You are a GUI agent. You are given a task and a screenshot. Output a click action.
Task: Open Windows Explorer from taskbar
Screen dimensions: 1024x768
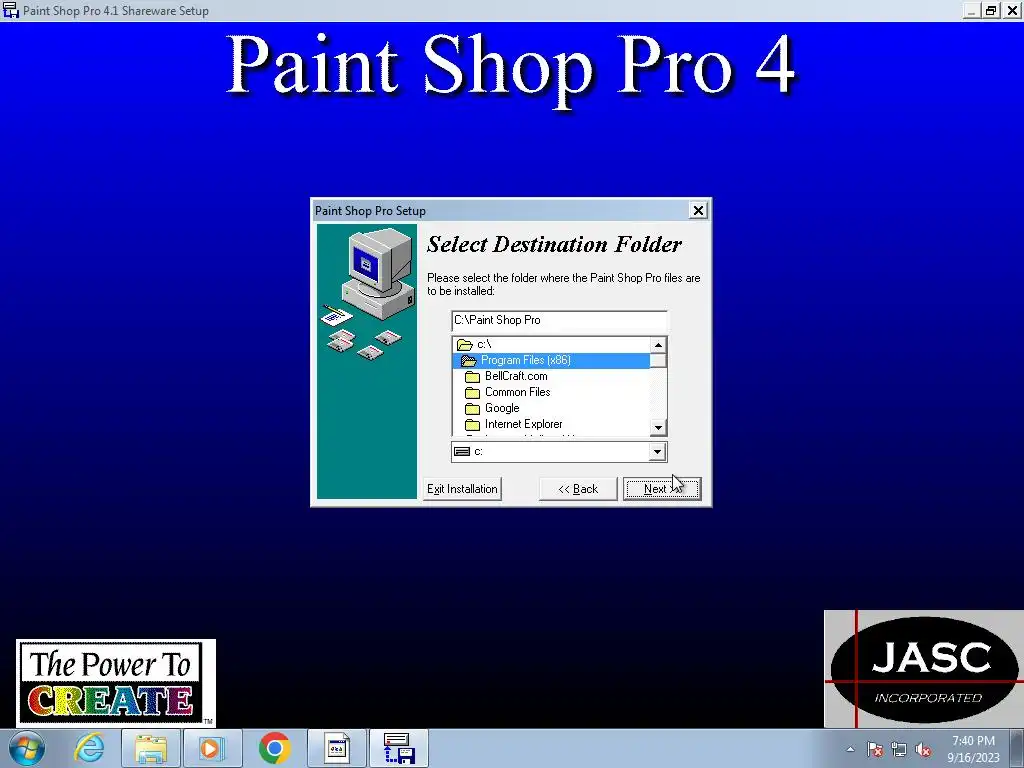pos(150,748)
